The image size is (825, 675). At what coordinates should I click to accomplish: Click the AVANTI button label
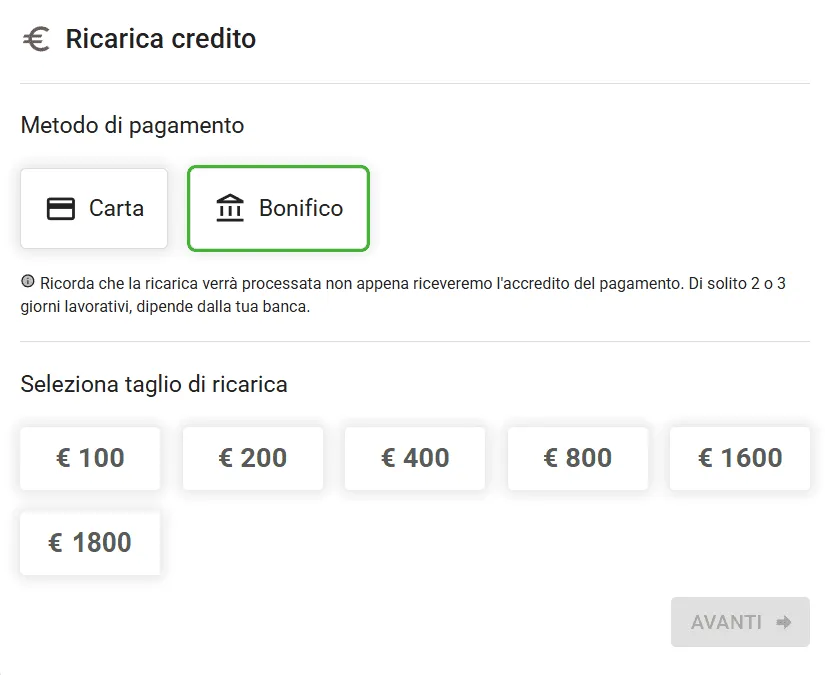click(x=726, y=622)
